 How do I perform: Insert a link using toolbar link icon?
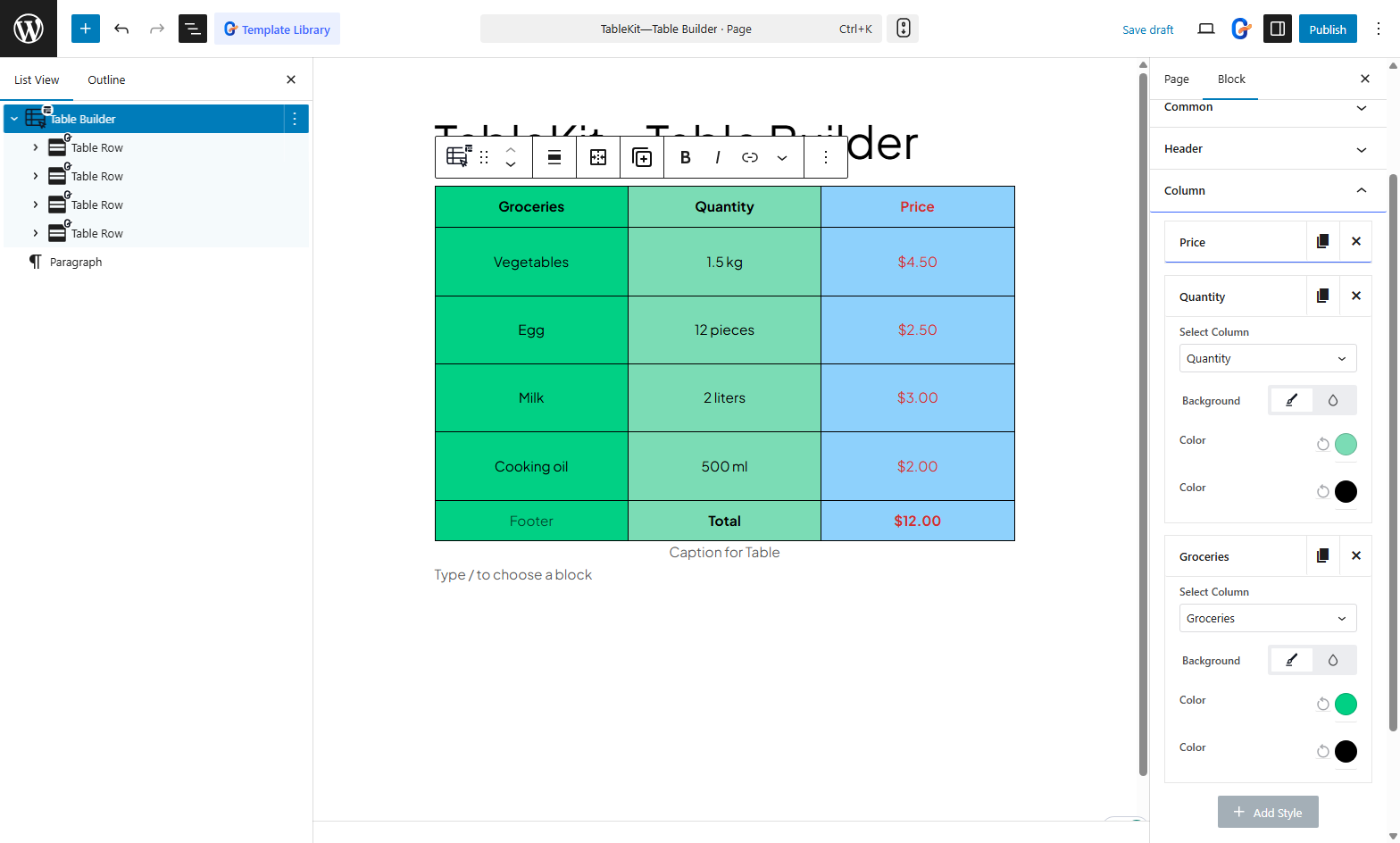click(750, 157)
